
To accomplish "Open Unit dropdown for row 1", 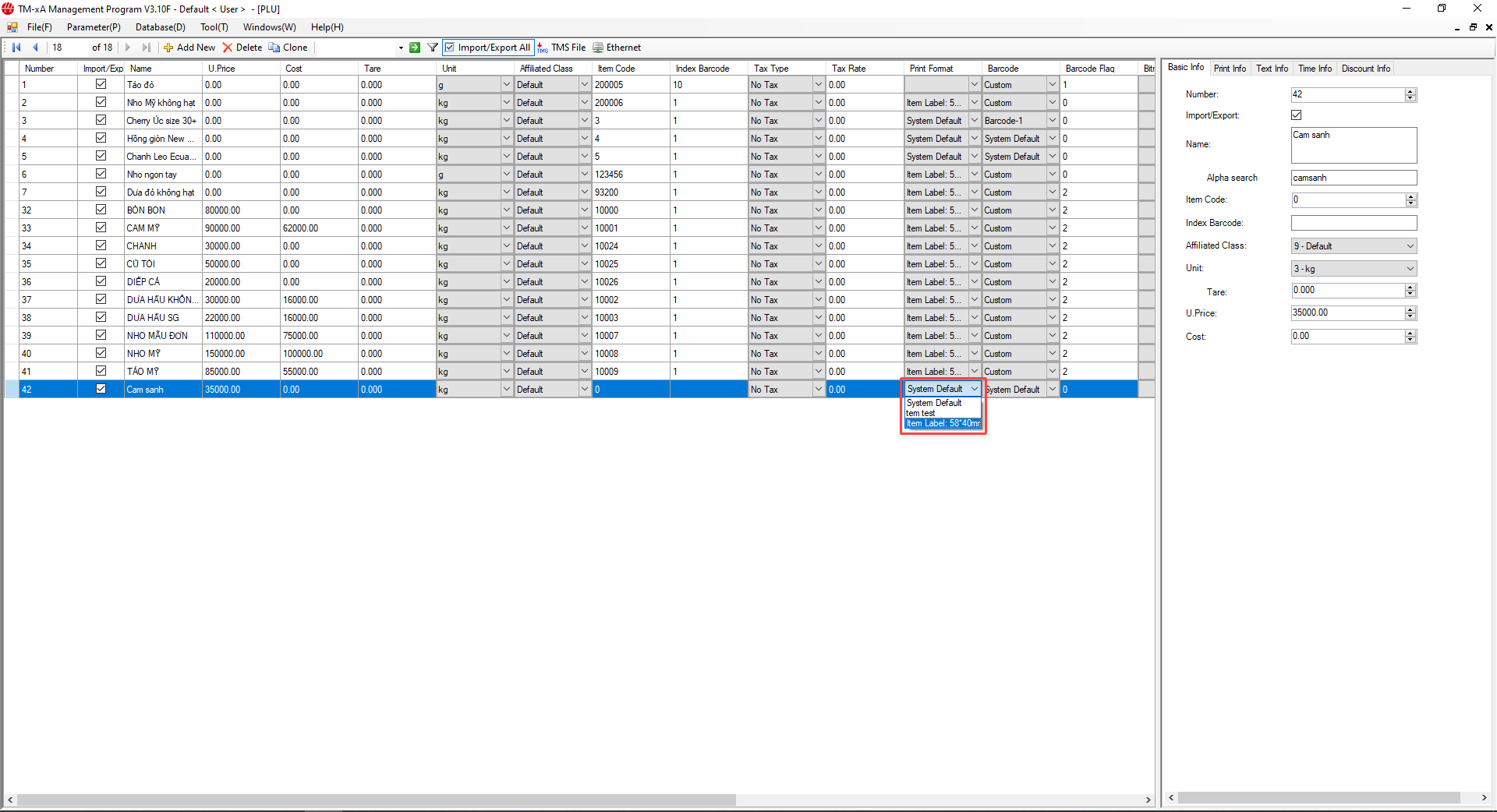I will (x=506, y=84).
